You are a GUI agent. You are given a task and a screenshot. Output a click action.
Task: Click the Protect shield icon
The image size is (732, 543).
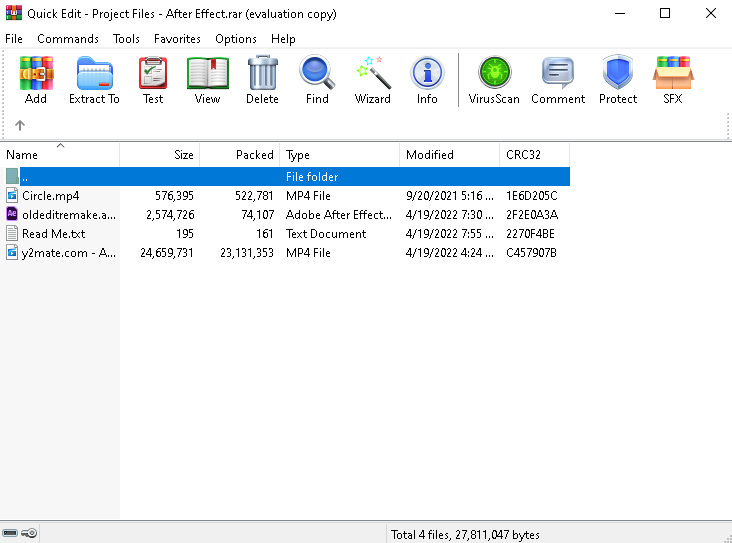[618, 72]
